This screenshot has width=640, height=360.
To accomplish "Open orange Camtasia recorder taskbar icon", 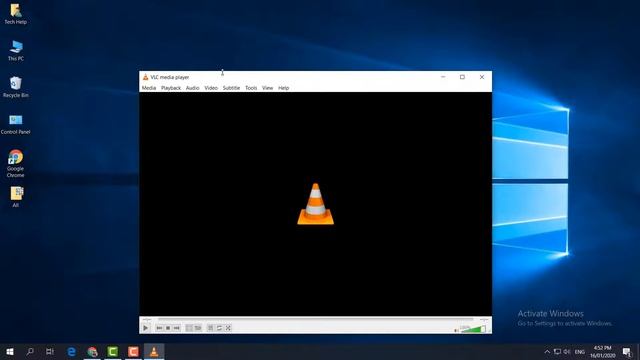I will 133,351.
